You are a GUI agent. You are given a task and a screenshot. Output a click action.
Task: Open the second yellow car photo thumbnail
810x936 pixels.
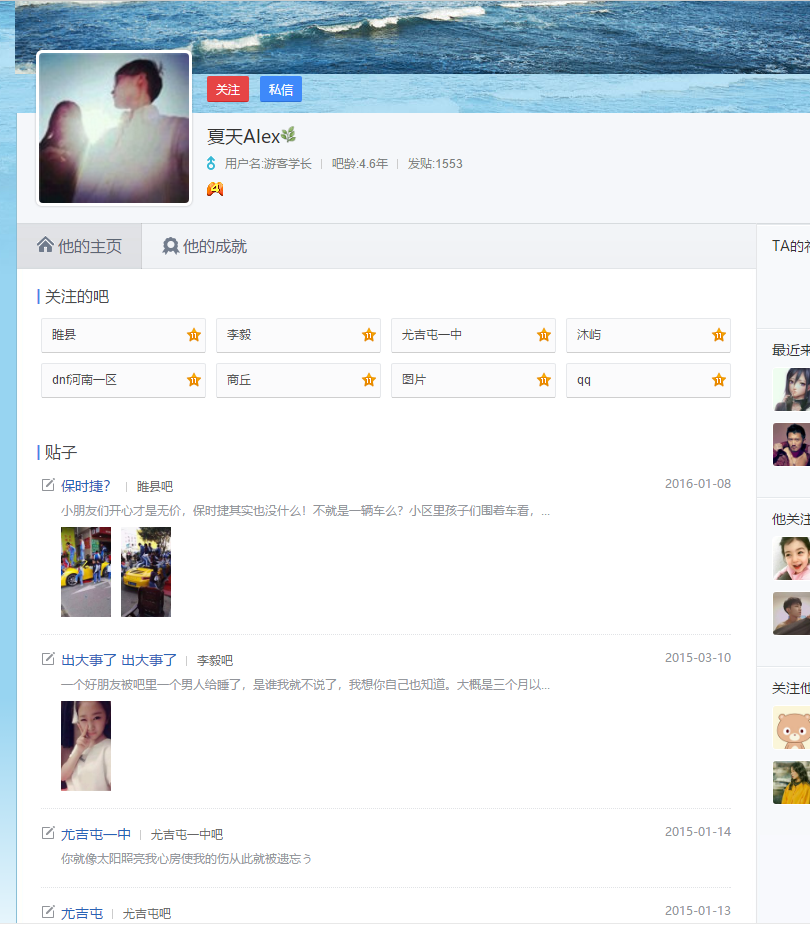click(146, 571)
